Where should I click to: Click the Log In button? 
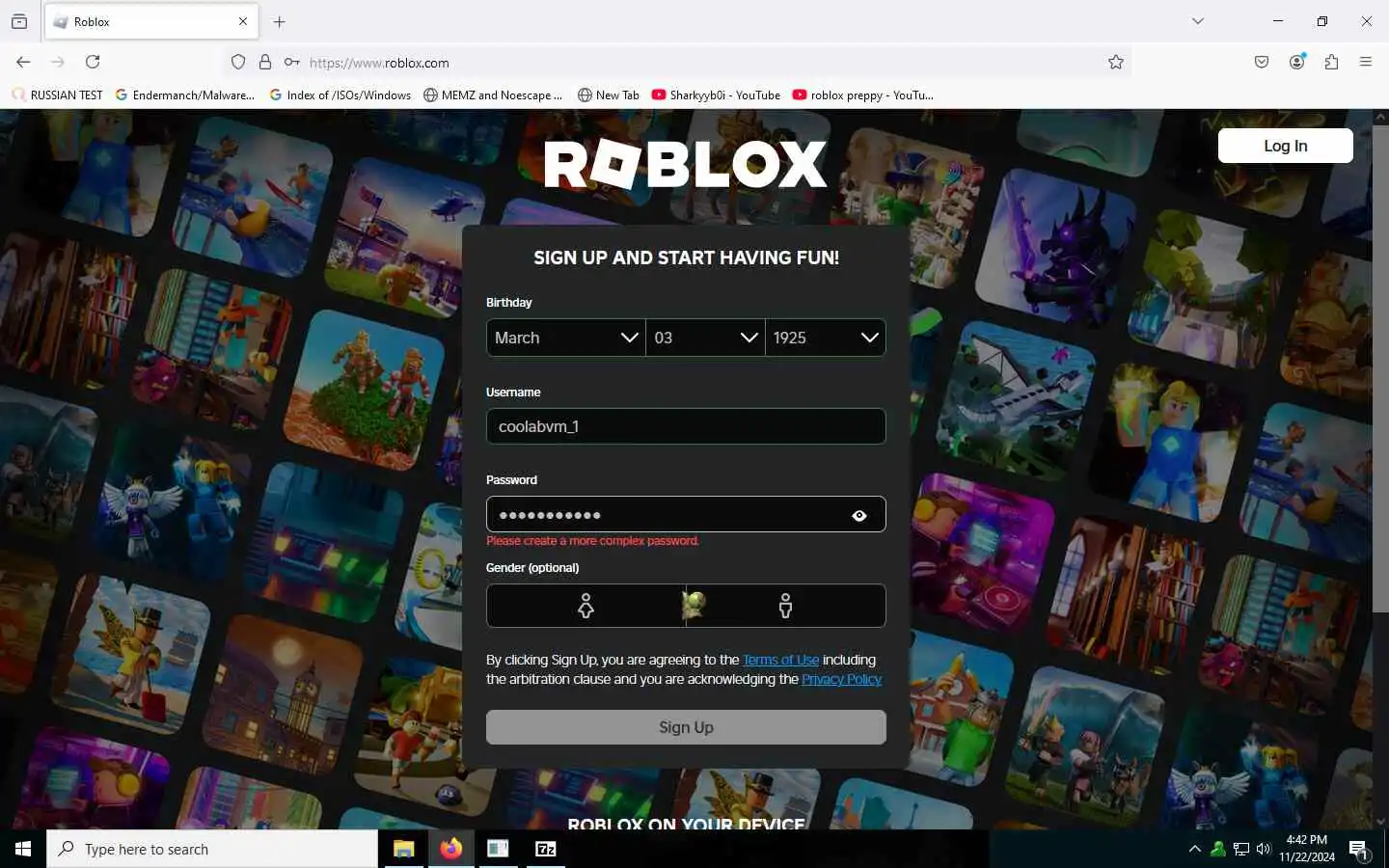(x=1285, y=146)
